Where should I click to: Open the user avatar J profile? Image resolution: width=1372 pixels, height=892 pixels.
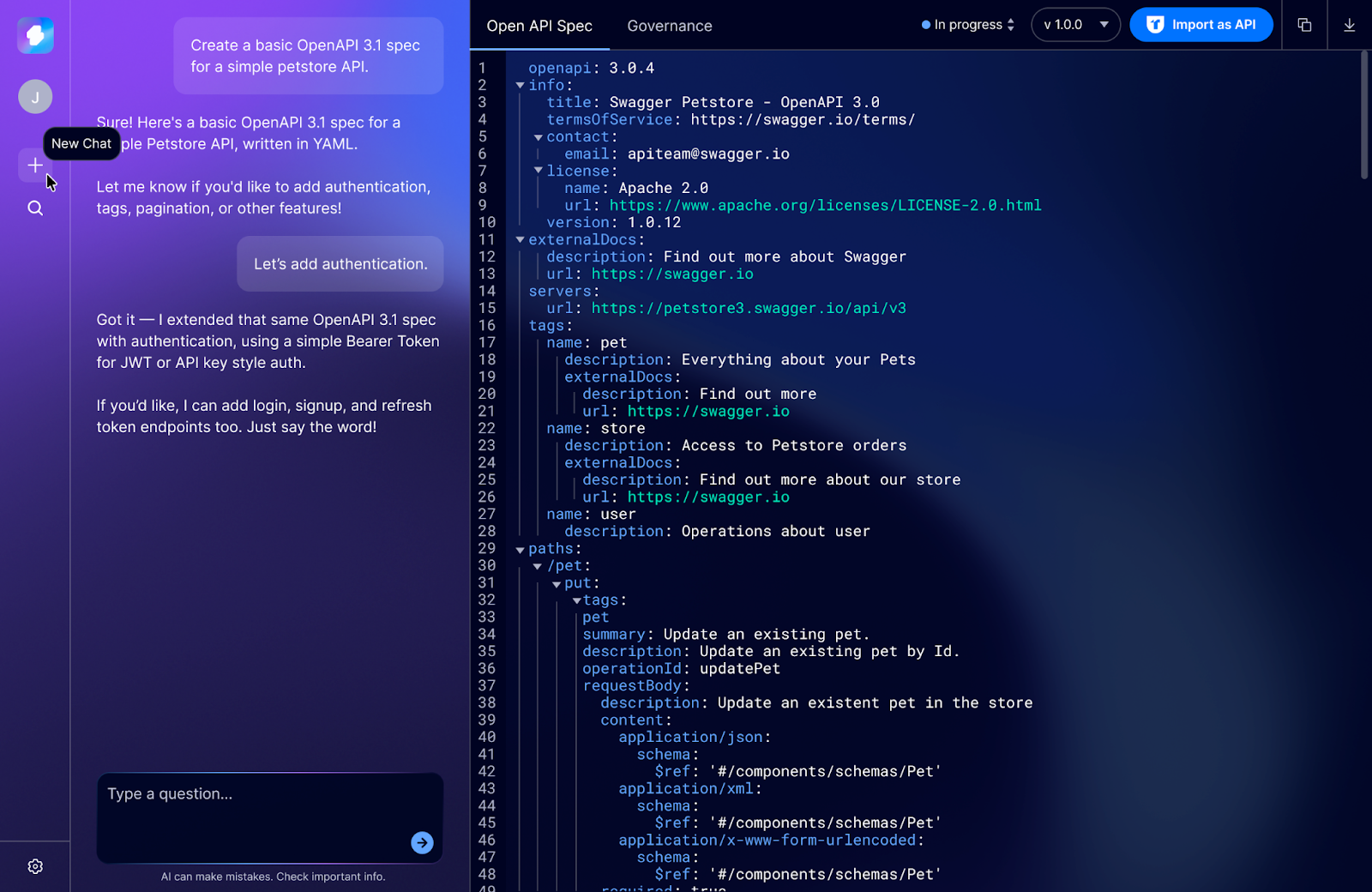[x=35, y=97]
